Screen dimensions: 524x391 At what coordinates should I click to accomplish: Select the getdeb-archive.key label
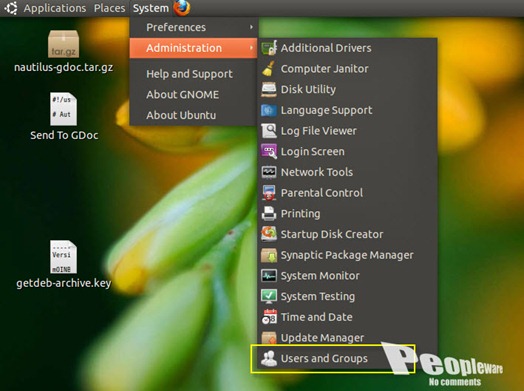[x=63, y=283]
